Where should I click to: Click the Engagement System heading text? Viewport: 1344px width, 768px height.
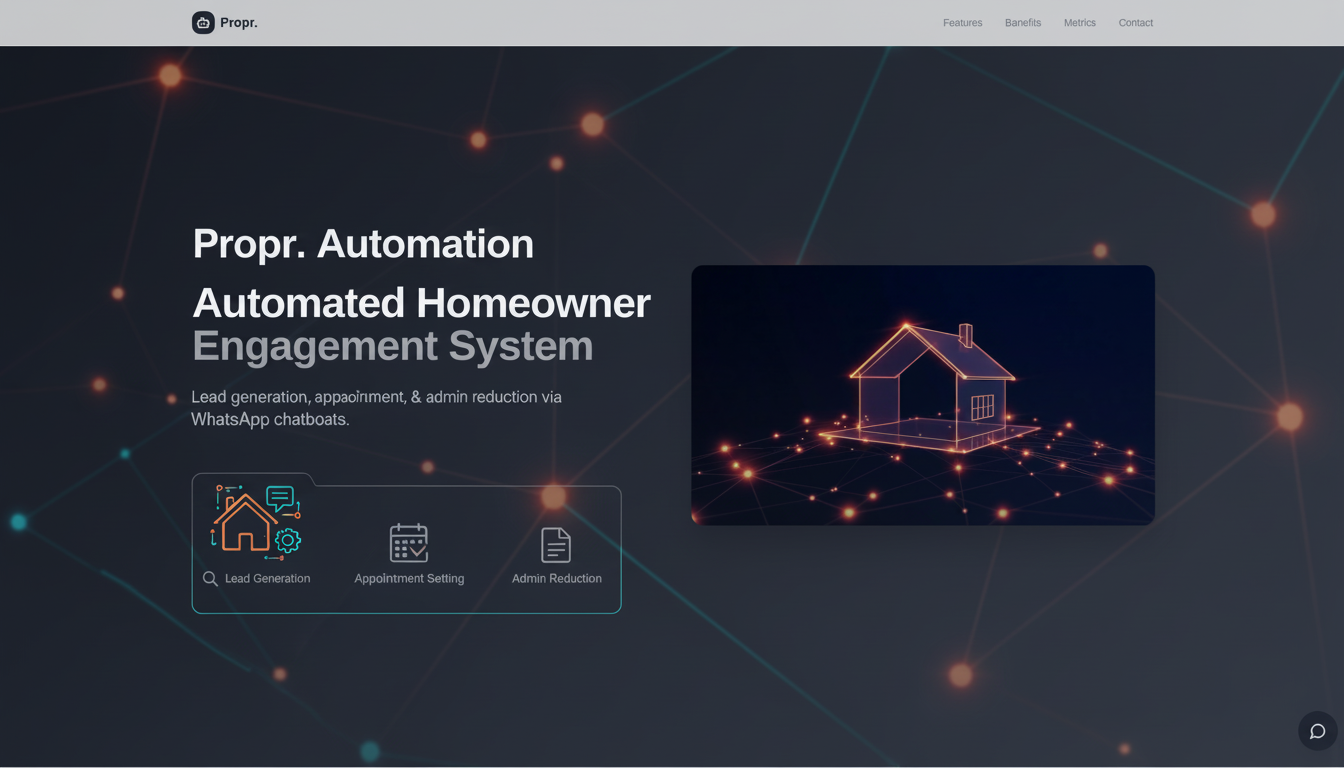coord(393,346)
